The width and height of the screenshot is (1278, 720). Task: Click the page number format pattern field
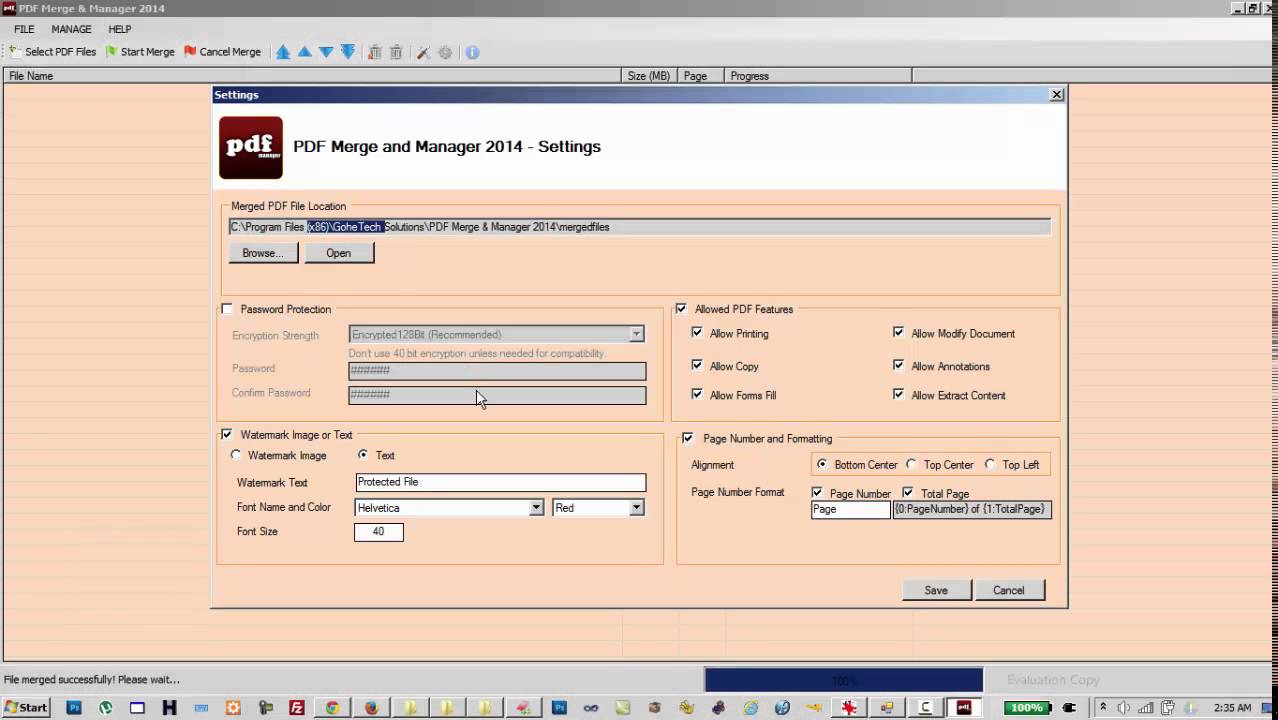tap(972, 509)
